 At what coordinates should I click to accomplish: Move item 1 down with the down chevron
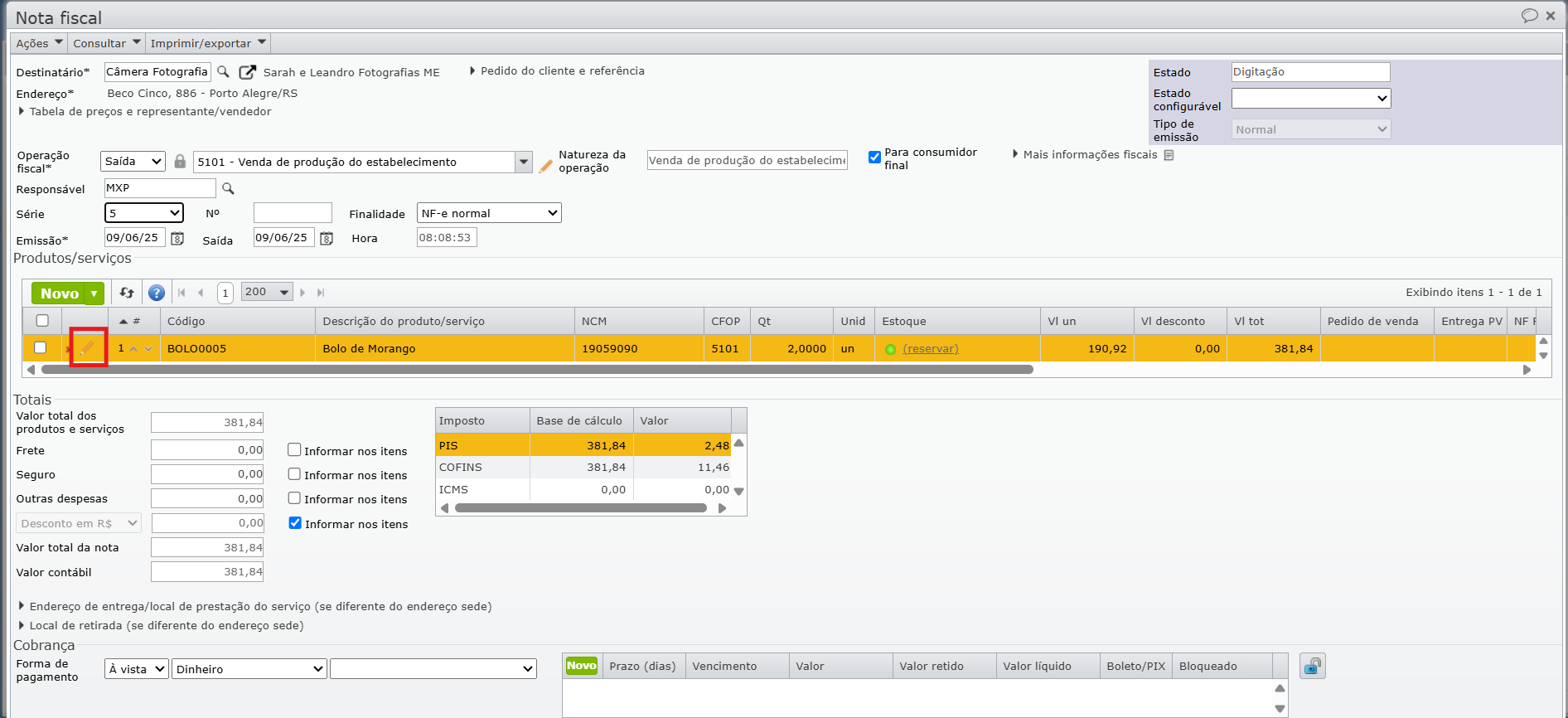[148, 349]
